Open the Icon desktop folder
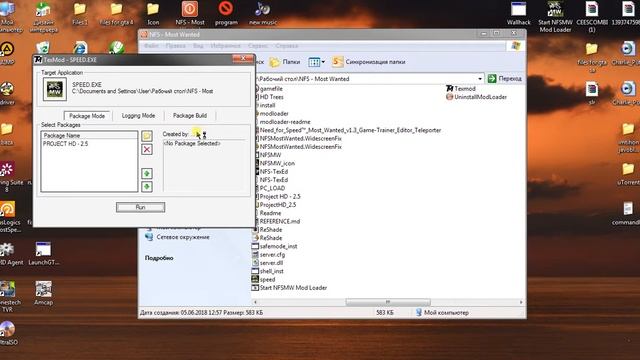Screen dimensions: 640x360 coord(153,13)
